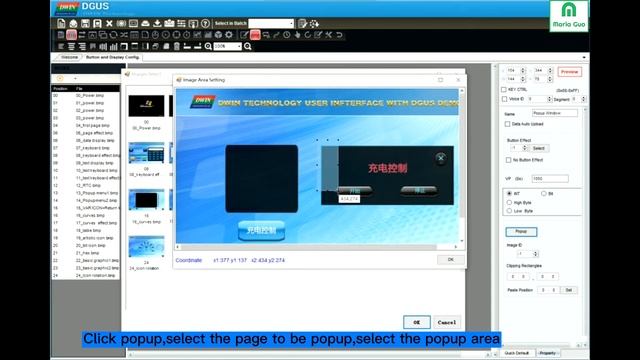
Task: Click the Image ID spinner arrows
Action: click(536, 254)
